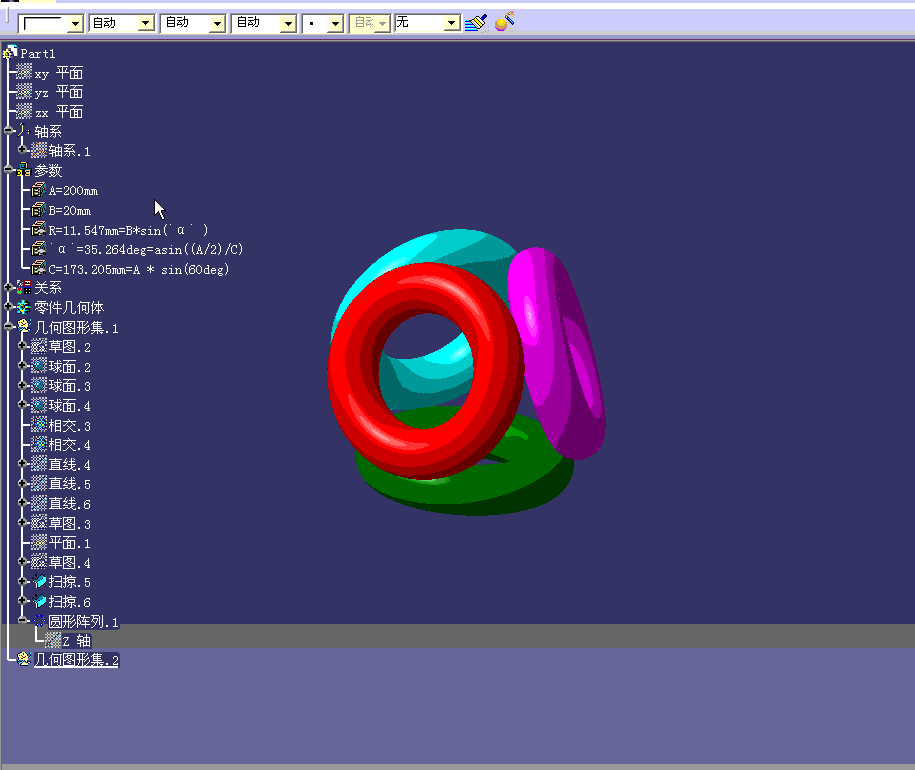Click the 轴系 axis system icon

tap(24, 131)
